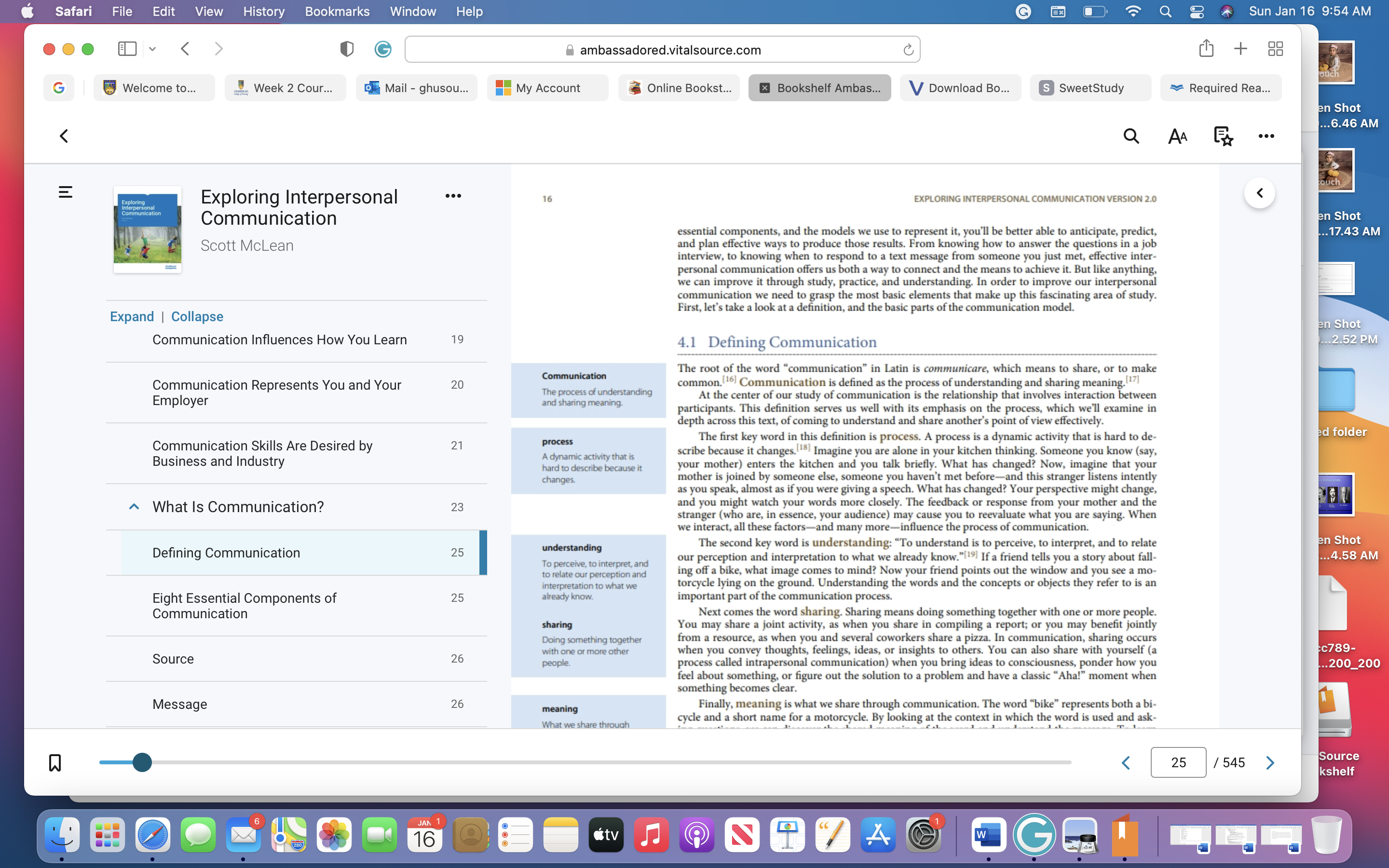
Task: Open the book search magnifier icon
Action: point(1130,136)
